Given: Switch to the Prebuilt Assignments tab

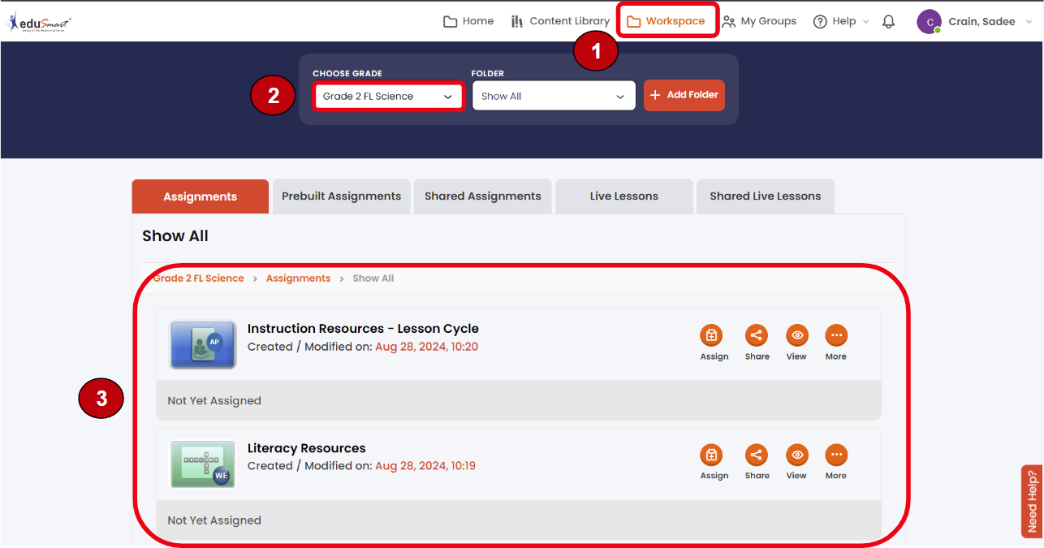Looking at the screenshot, I should (x=341, y=196).
